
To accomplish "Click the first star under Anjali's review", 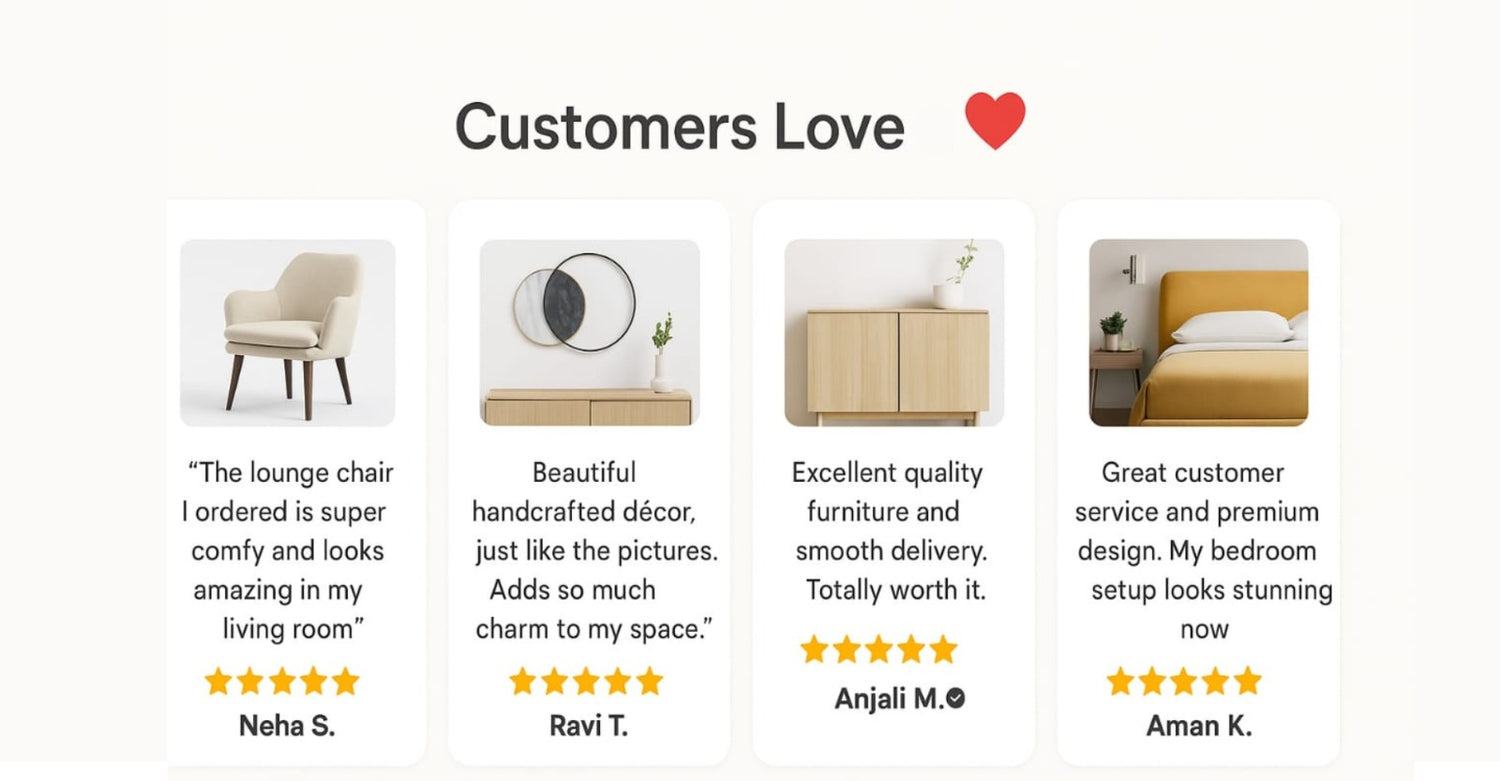I will (815, 650).
